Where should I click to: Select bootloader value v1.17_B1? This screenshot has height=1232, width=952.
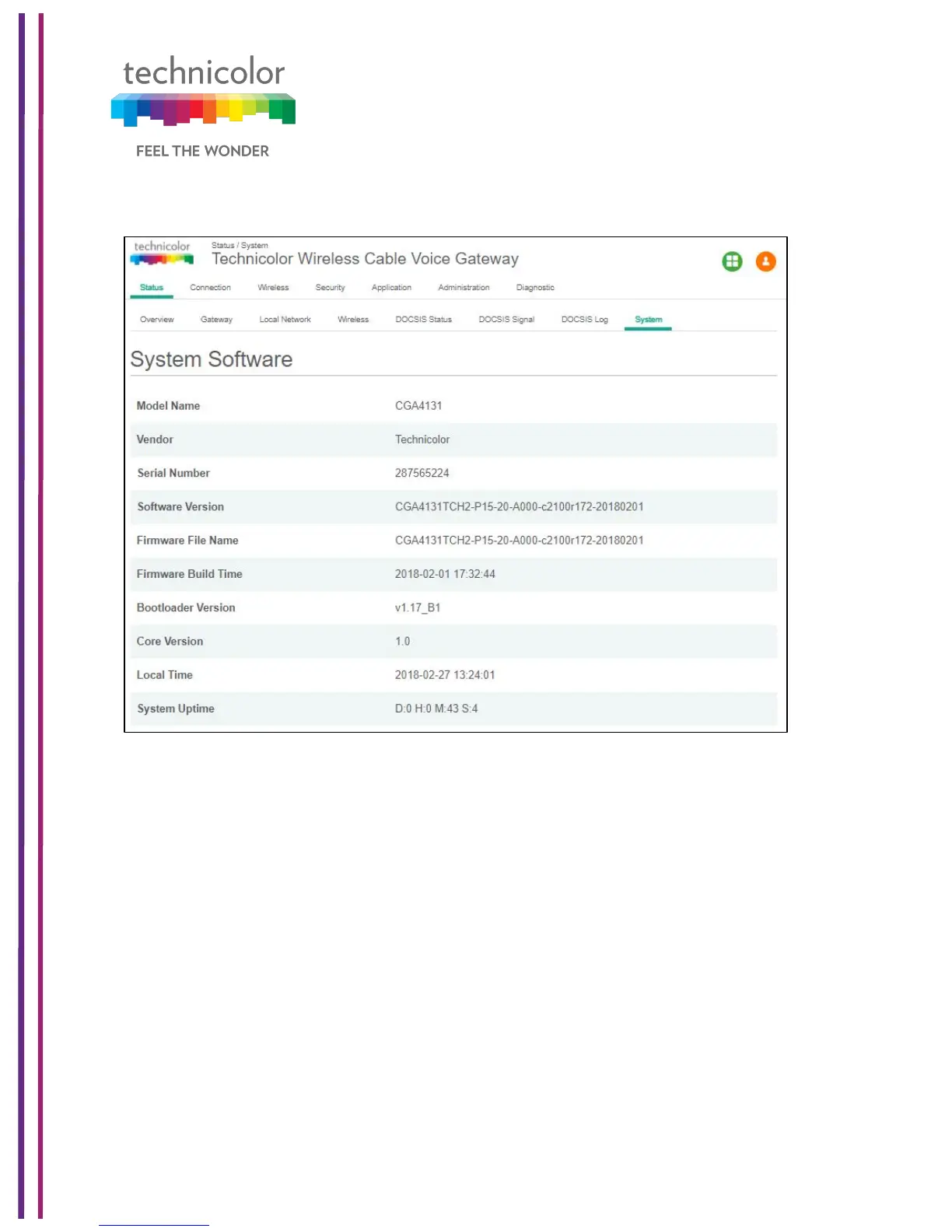tap(418, 607)
